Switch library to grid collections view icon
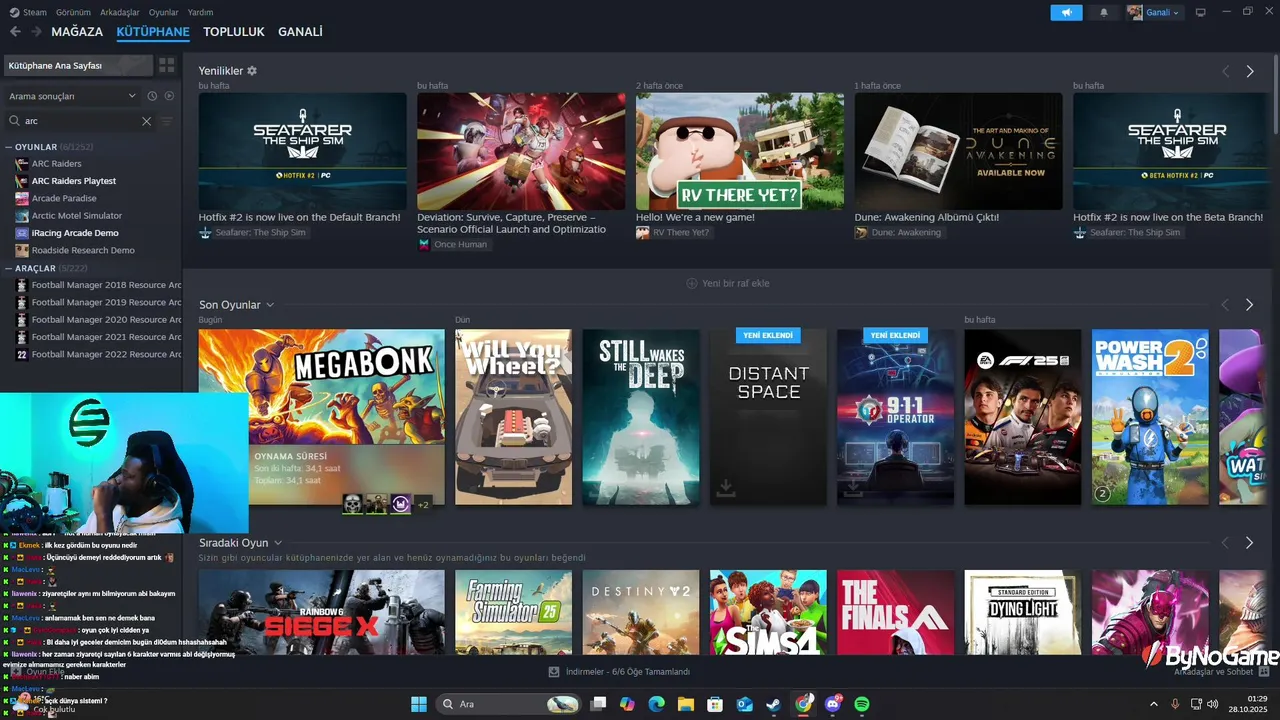The image size is (1280, 720). pos(167,65)
